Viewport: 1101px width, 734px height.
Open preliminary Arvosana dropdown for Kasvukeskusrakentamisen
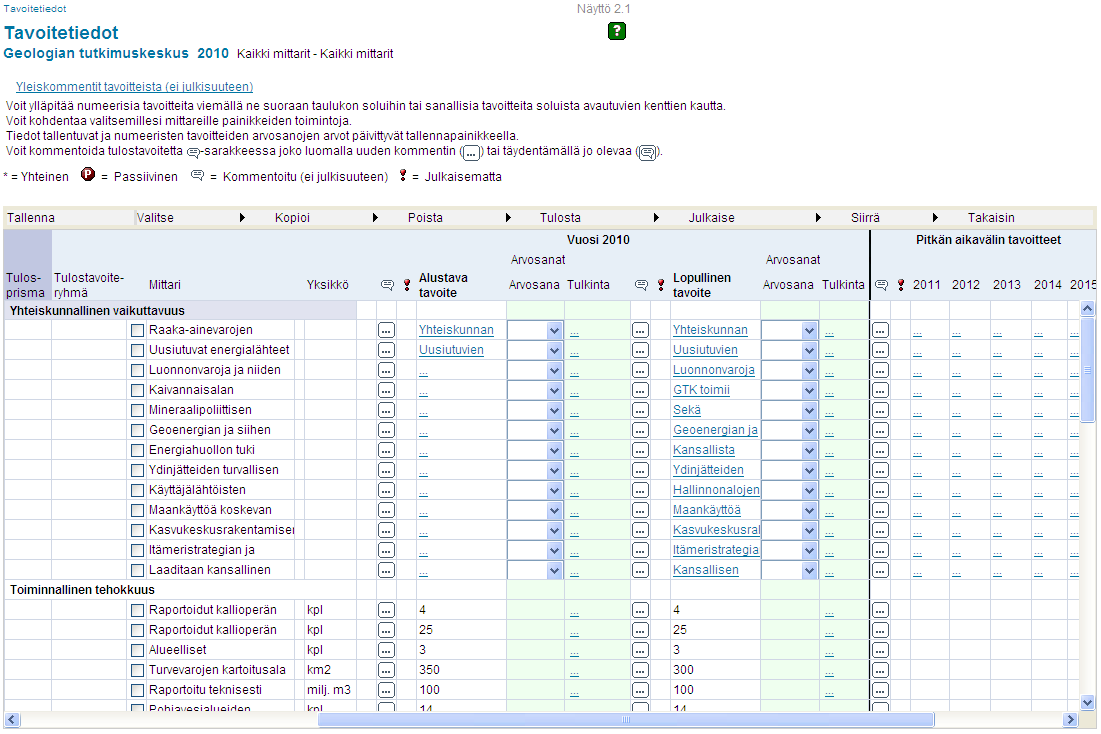click(x=535, y=530)
